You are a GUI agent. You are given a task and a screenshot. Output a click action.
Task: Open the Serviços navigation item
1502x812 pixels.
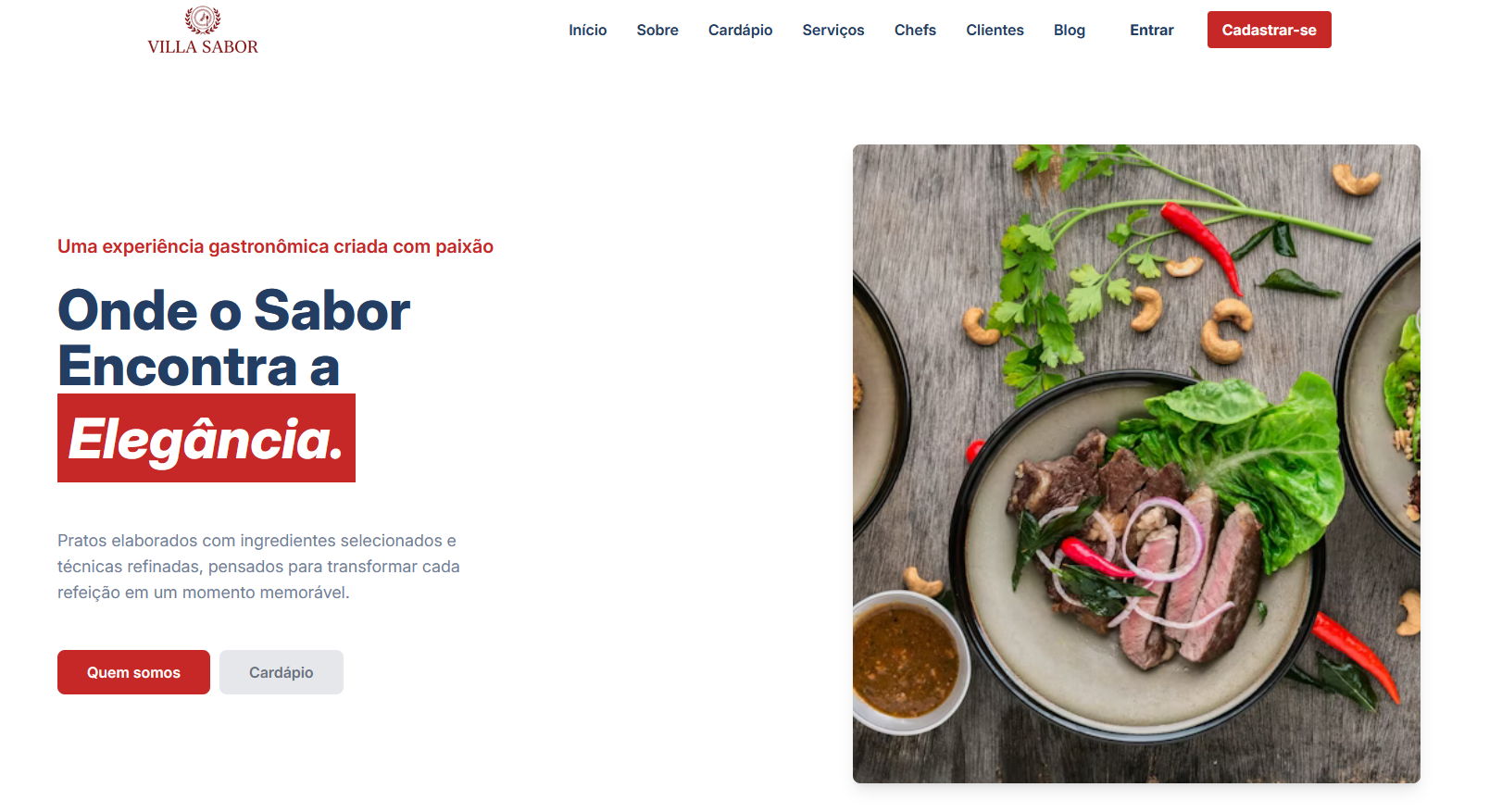(833, 30)
